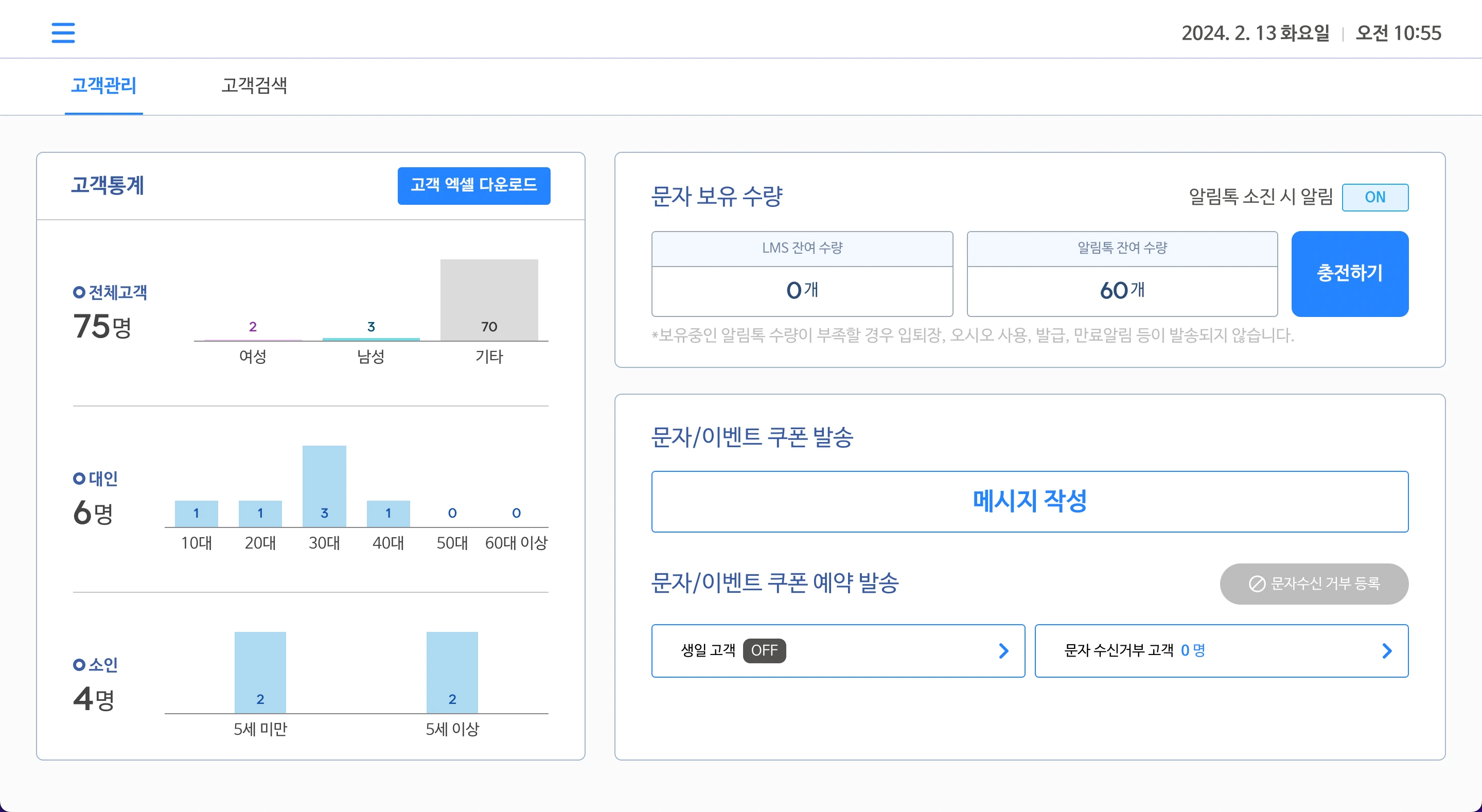
Task: Switch to the 고객검색 tab
Action: click(x=254, y=86)
